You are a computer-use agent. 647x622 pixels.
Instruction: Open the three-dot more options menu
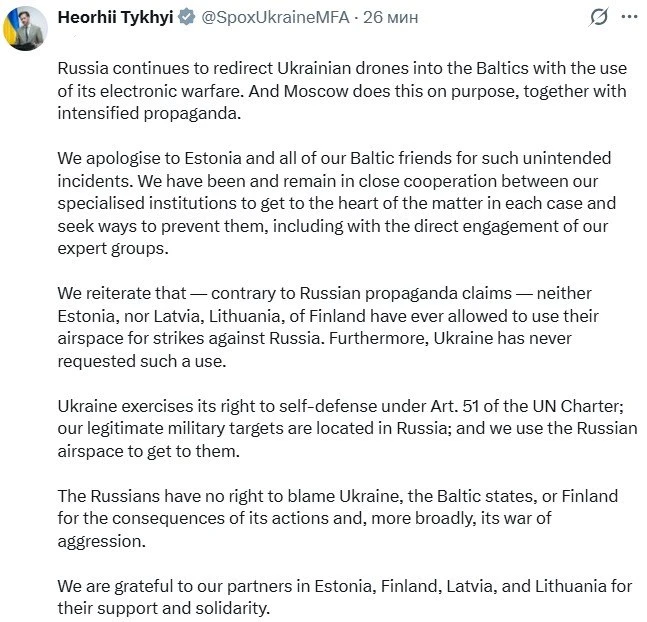pos(630,17)
